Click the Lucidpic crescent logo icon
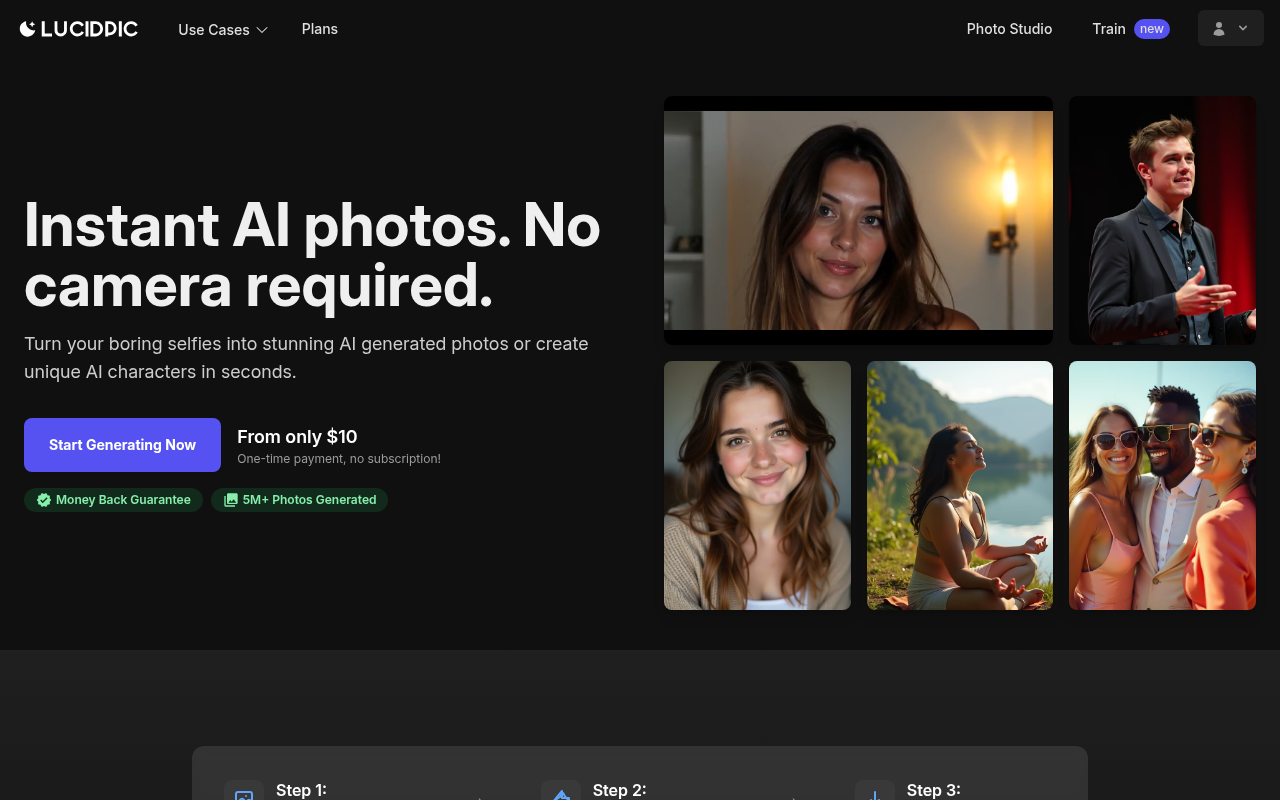Image resolution: width=1280 pixels, height=800 pixels. click(x=27, y=28)
